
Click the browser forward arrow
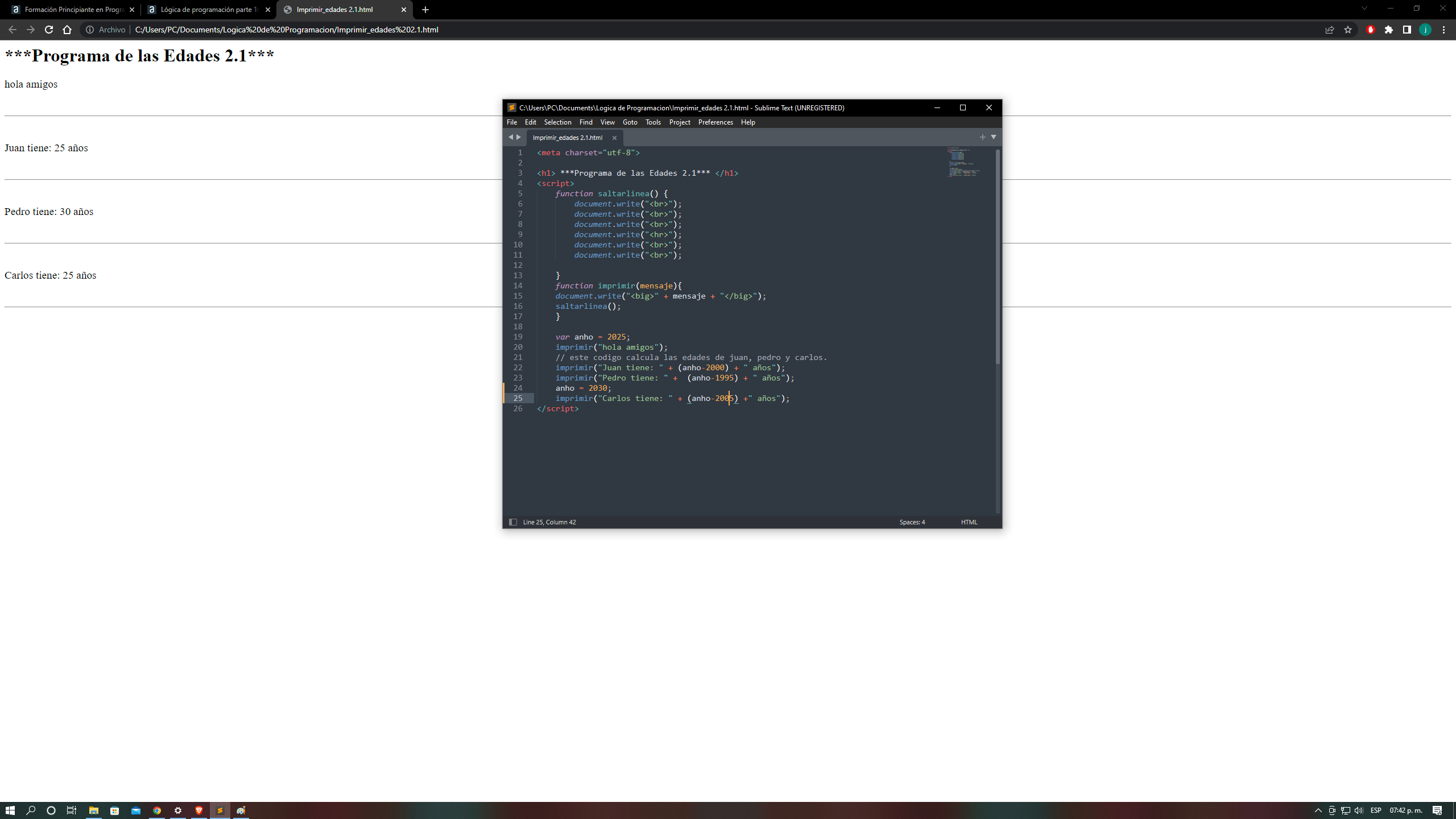tap(31, 30)
